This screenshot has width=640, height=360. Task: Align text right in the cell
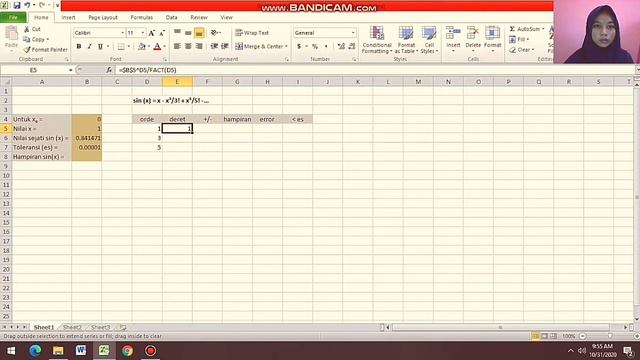point(199,47)
